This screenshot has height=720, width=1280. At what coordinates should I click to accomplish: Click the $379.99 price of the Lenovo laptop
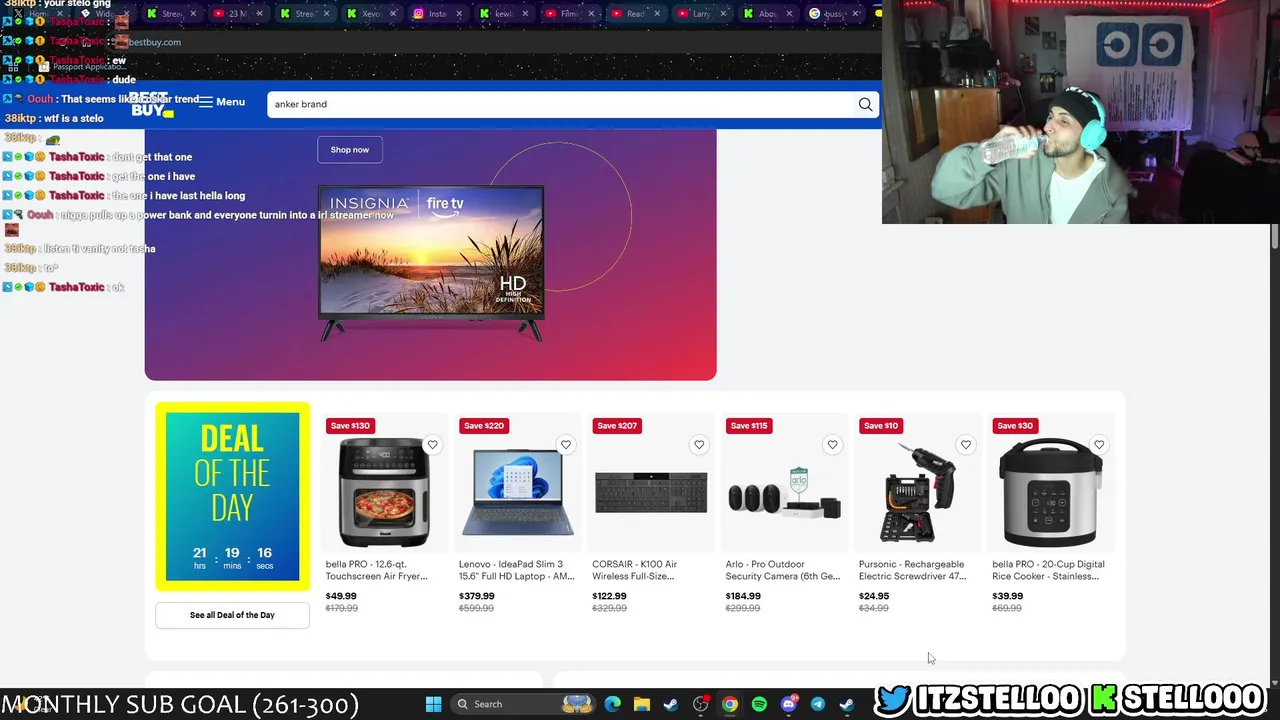click(477, 596)
